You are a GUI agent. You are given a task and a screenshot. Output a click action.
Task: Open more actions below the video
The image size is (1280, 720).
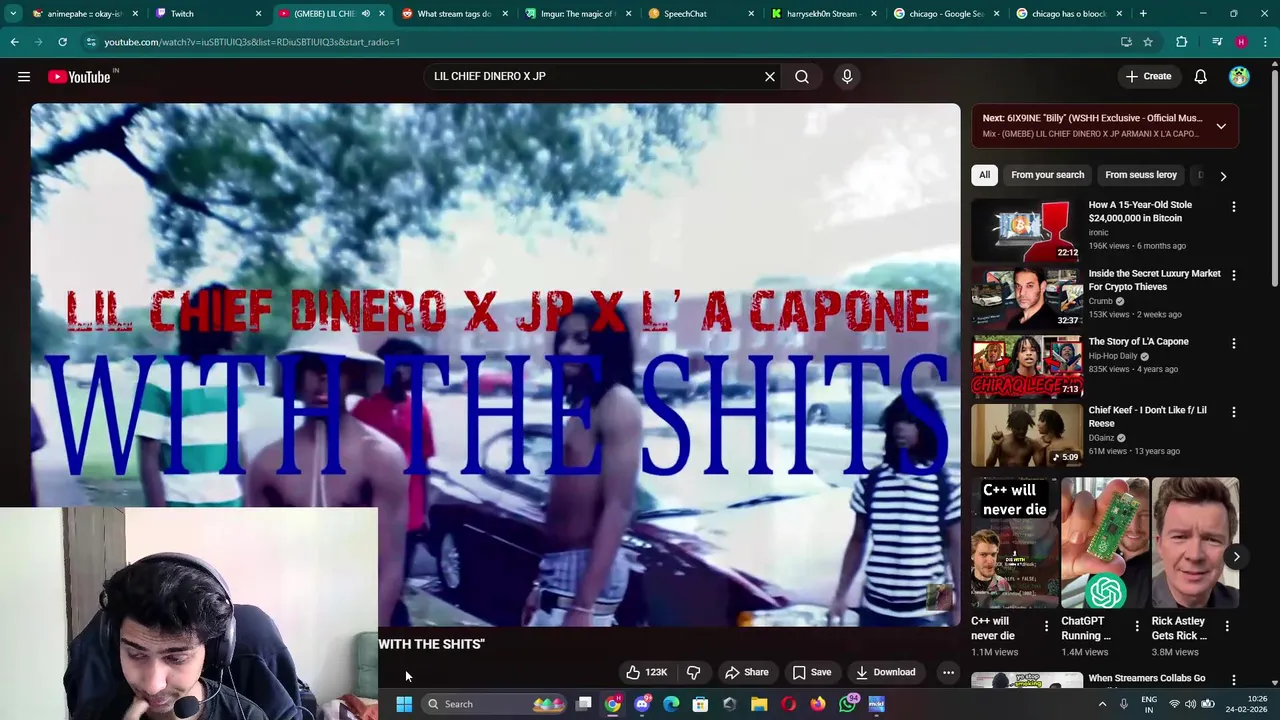point(948,672)
